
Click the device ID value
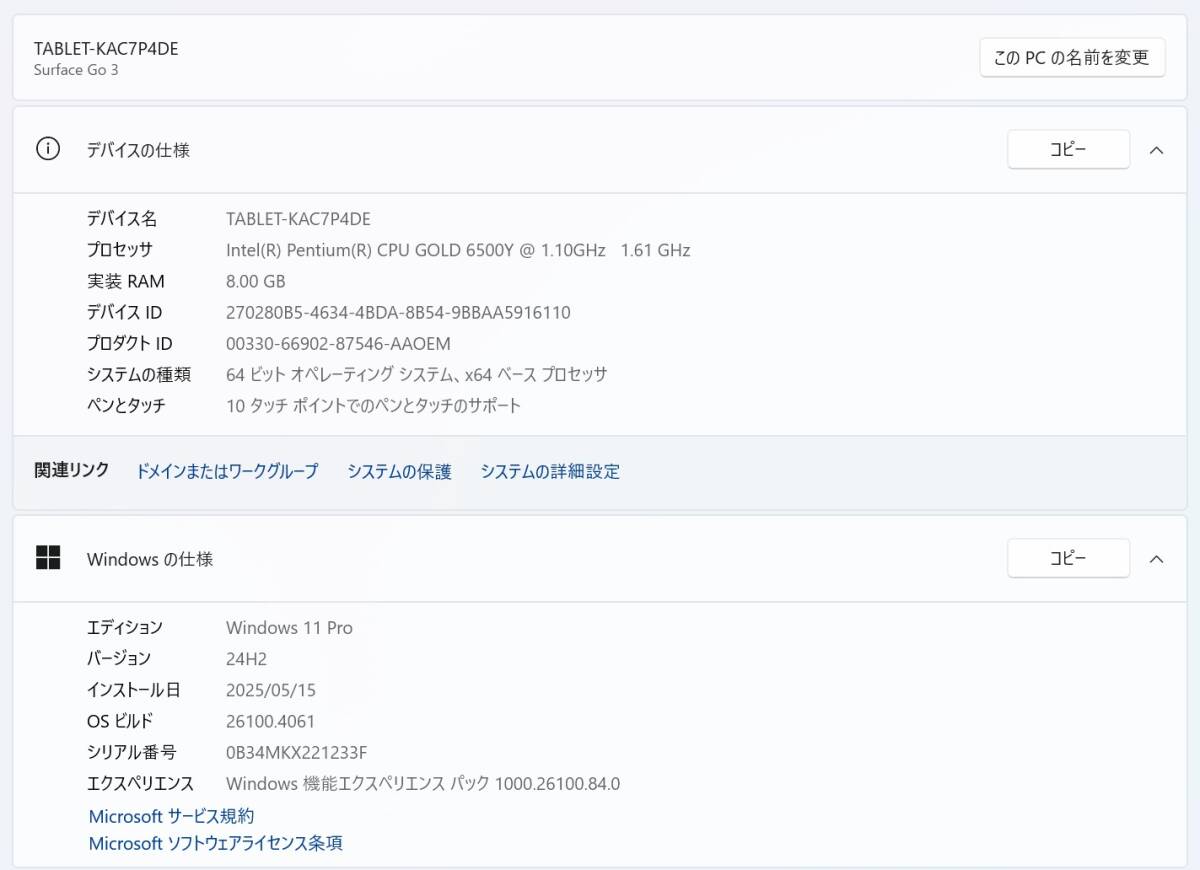click(398, 312)
